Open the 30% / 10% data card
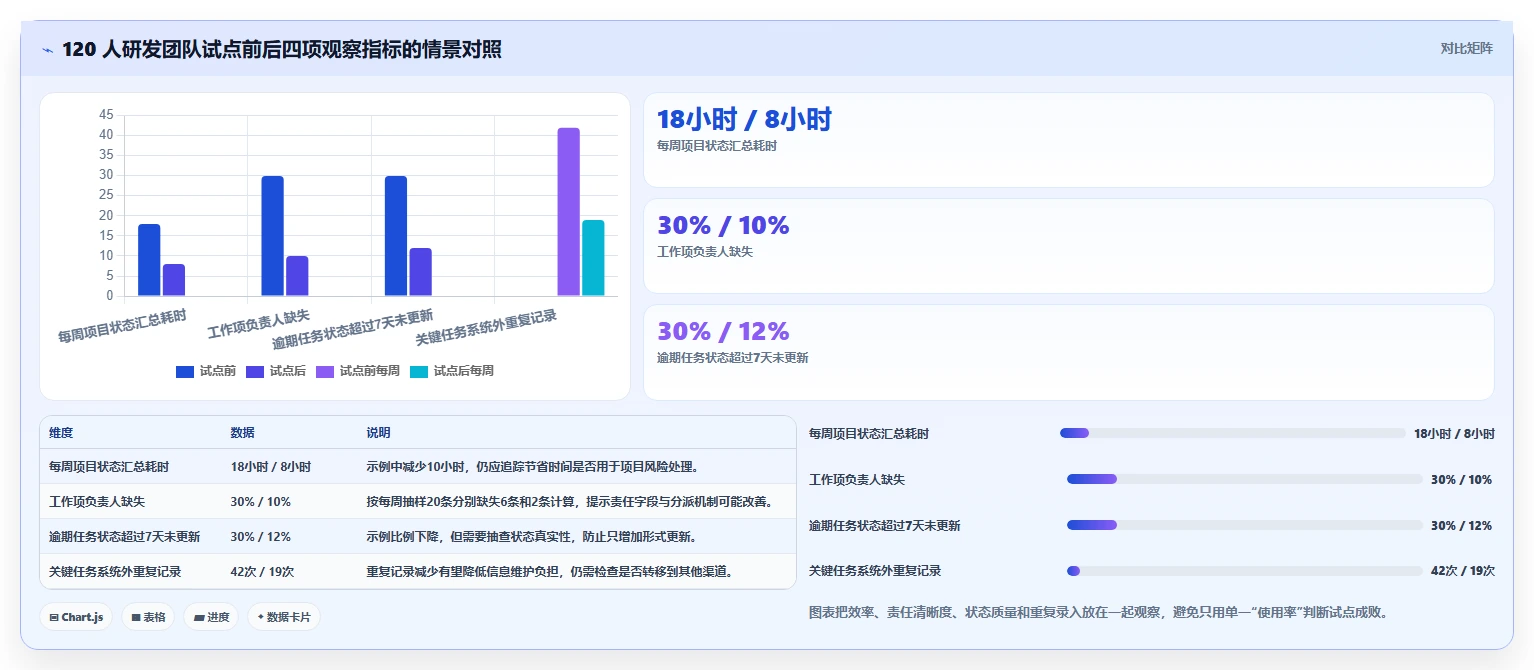 pyautogui.click(x=1069, y=246)
